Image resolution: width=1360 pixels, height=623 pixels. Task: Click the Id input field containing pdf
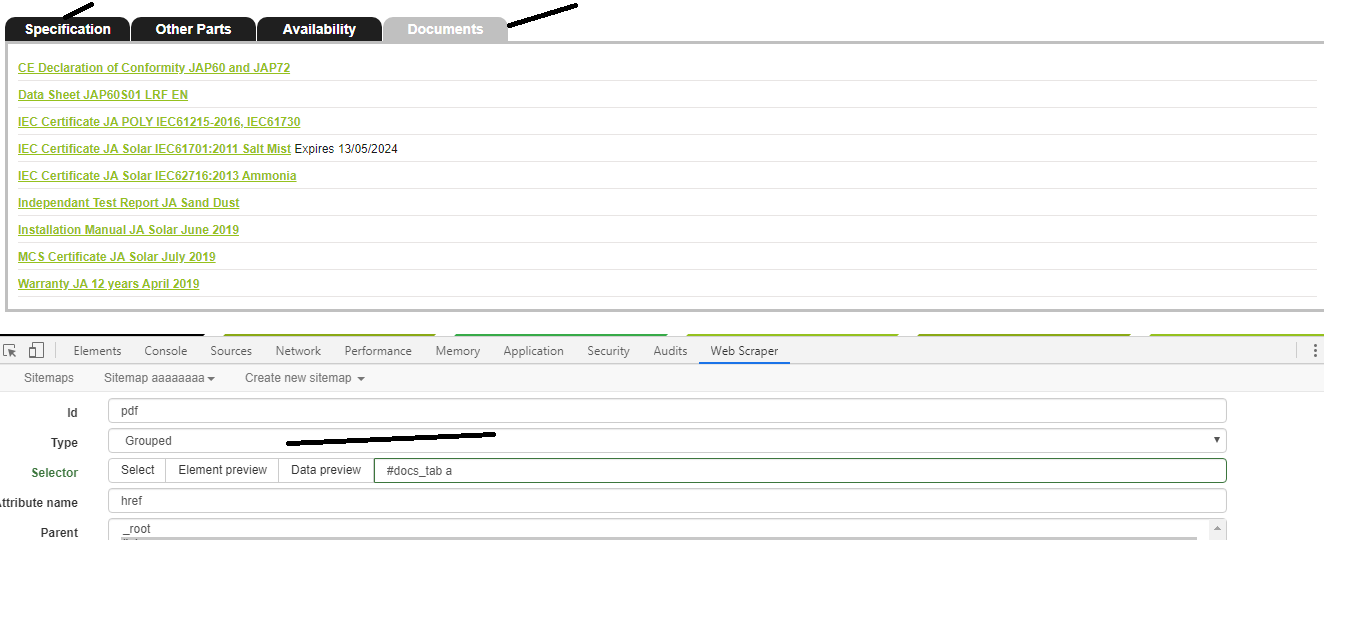[666, 411]
